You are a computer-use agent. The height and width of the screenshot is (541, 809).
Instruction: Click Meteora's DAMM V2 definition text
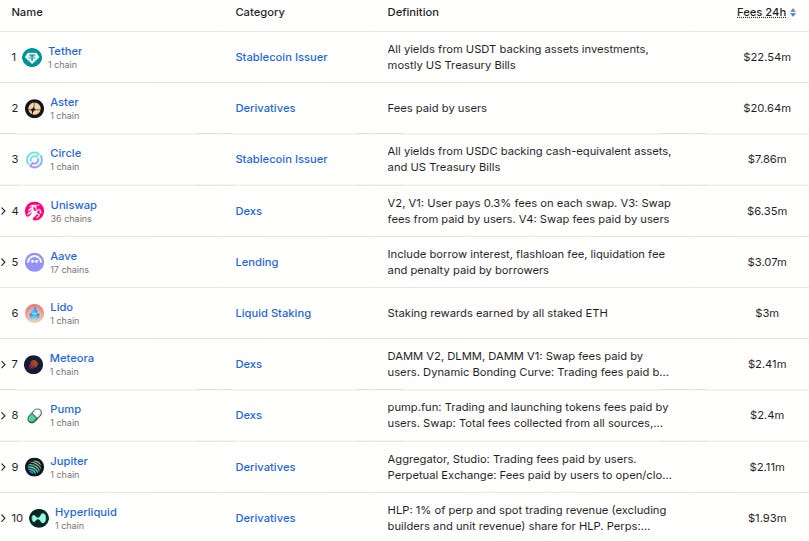click(x=528, y=364)
